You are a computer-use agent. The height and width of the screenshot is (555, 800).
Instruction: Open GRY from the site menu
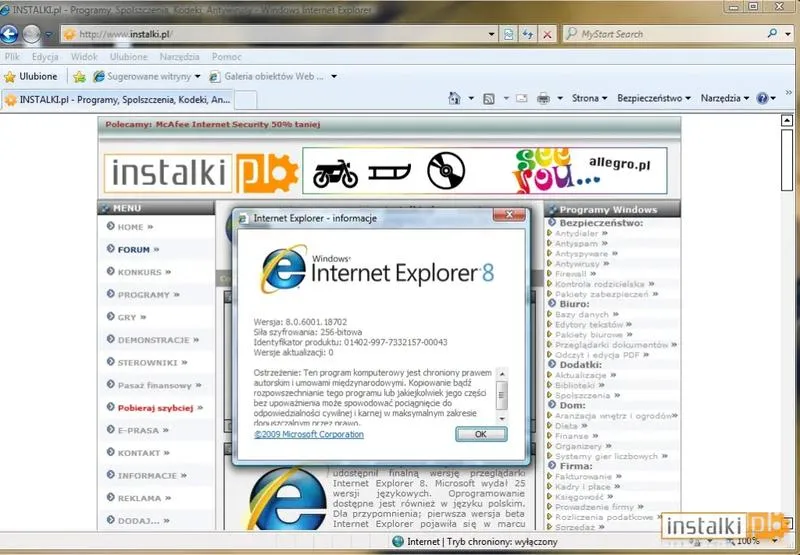pos(127,317)
